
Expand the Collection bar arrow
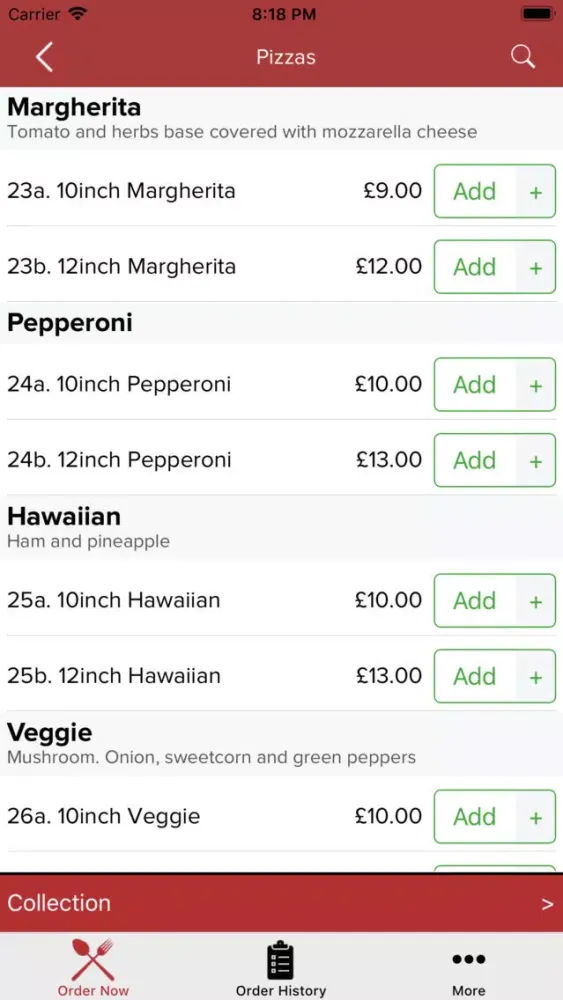point(547,904)
